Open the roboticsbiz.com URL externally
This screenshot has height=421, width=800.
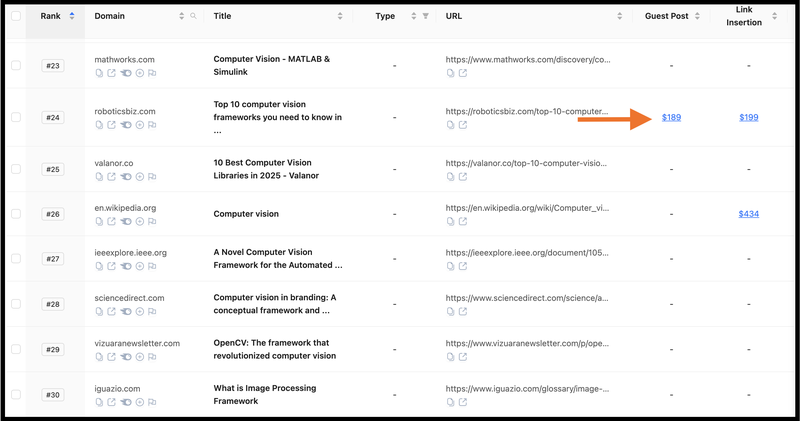(x=463, y=125)
